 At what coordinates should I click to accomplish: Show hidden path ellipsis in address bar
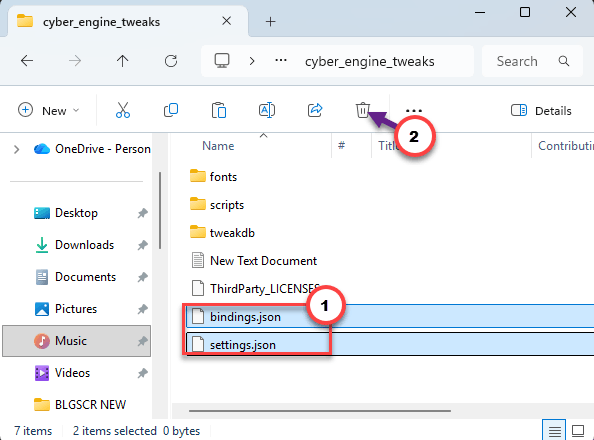281,60
